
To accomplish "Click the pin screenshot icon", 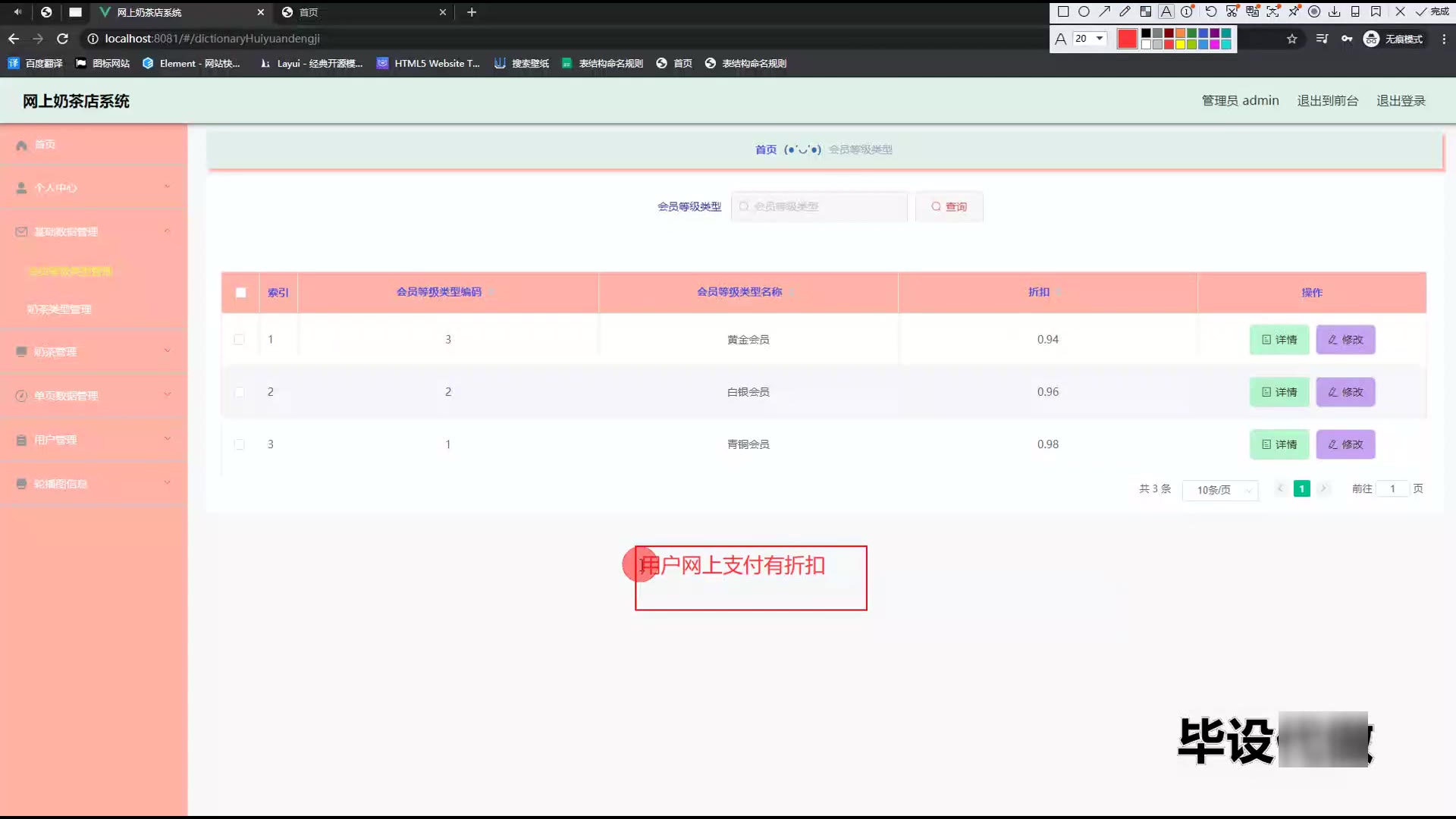I will [1294, 11].
